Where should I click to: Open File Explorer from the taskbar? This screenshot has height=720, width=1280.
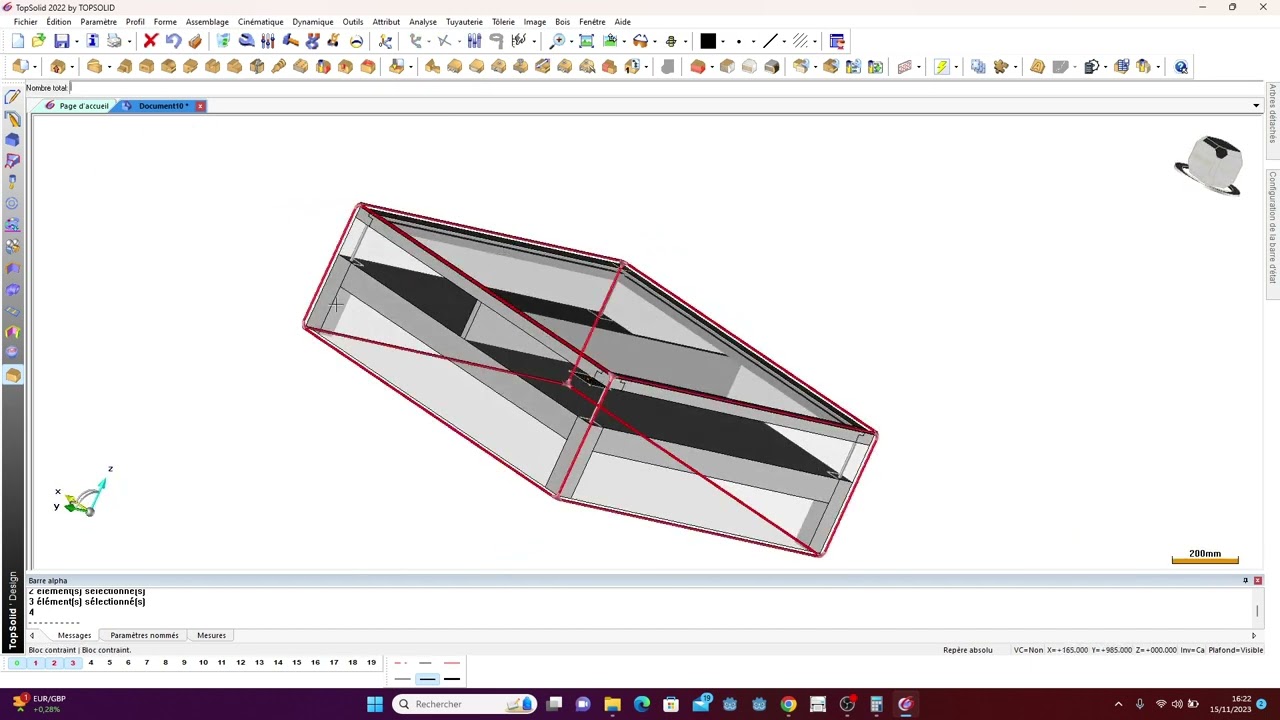click(x=612, y=704)
